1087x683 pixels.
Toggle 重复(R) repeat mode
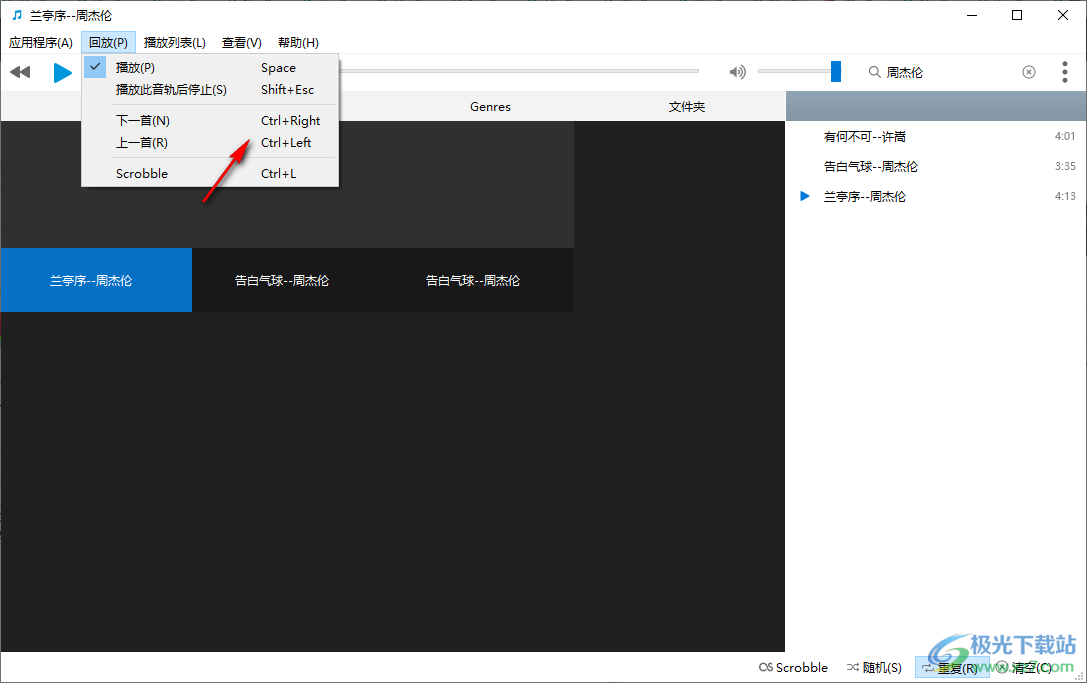click(950, 668)
